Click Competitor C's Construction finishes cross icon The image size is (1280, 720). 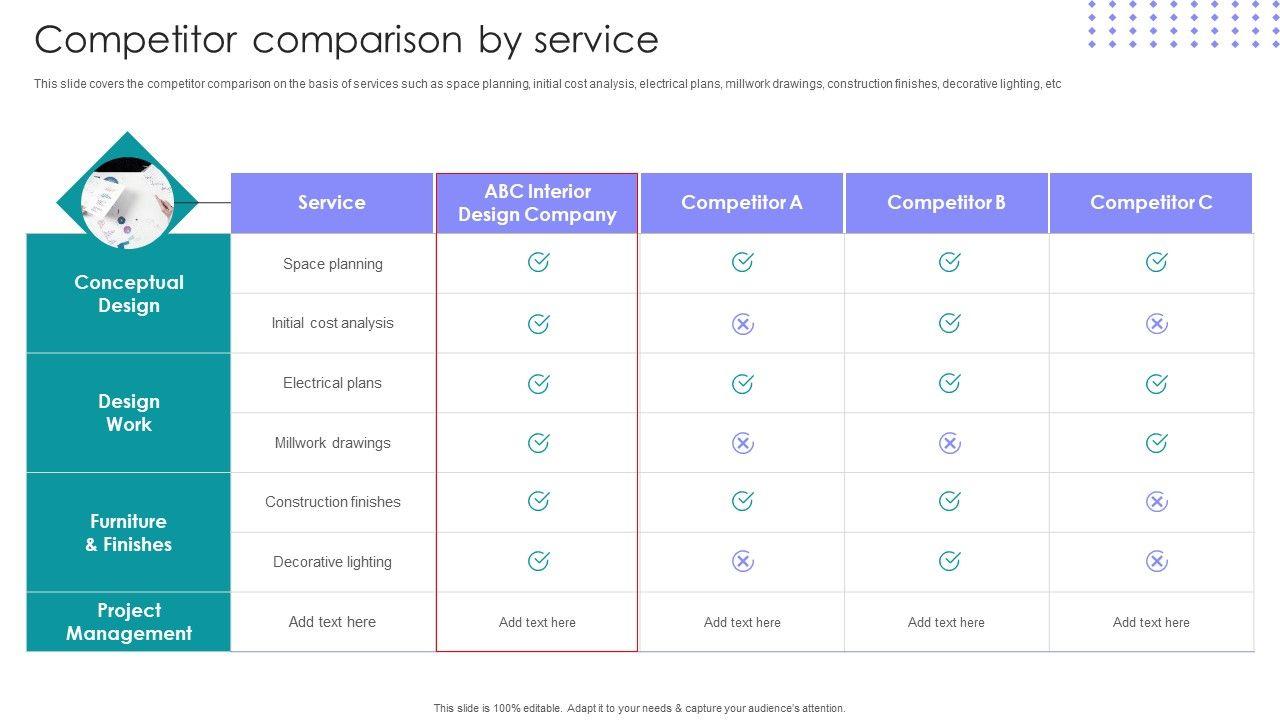pos(1156,502)
